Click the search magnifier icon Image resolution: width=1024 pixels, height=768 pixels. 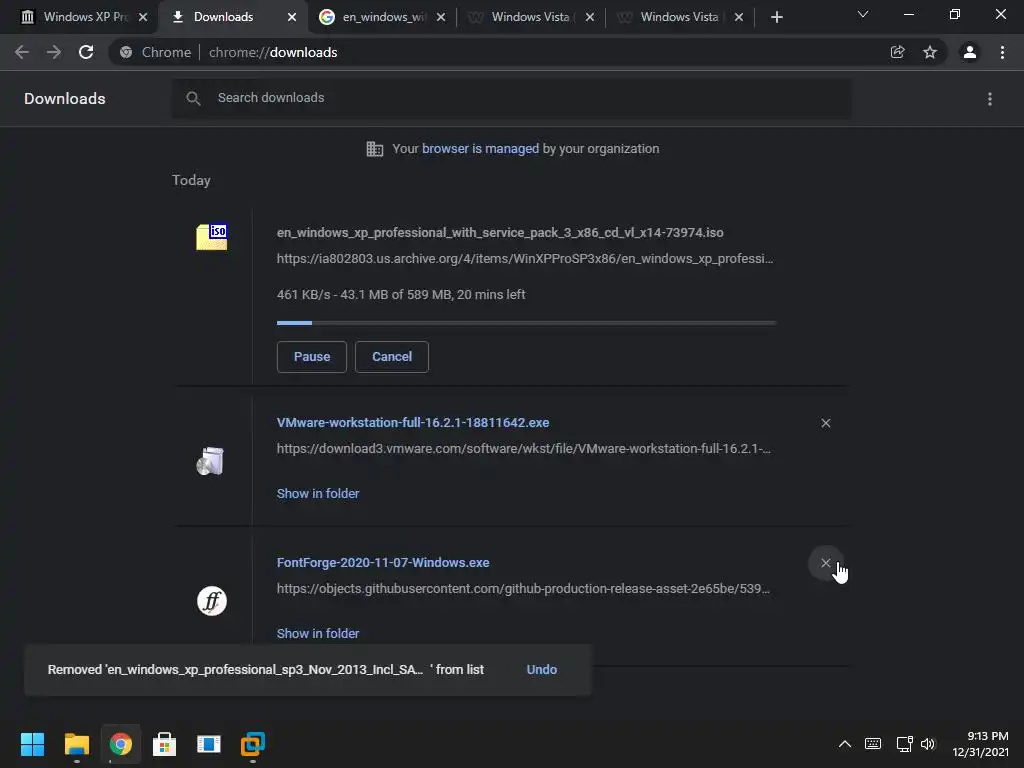click(x=193, y=99)
